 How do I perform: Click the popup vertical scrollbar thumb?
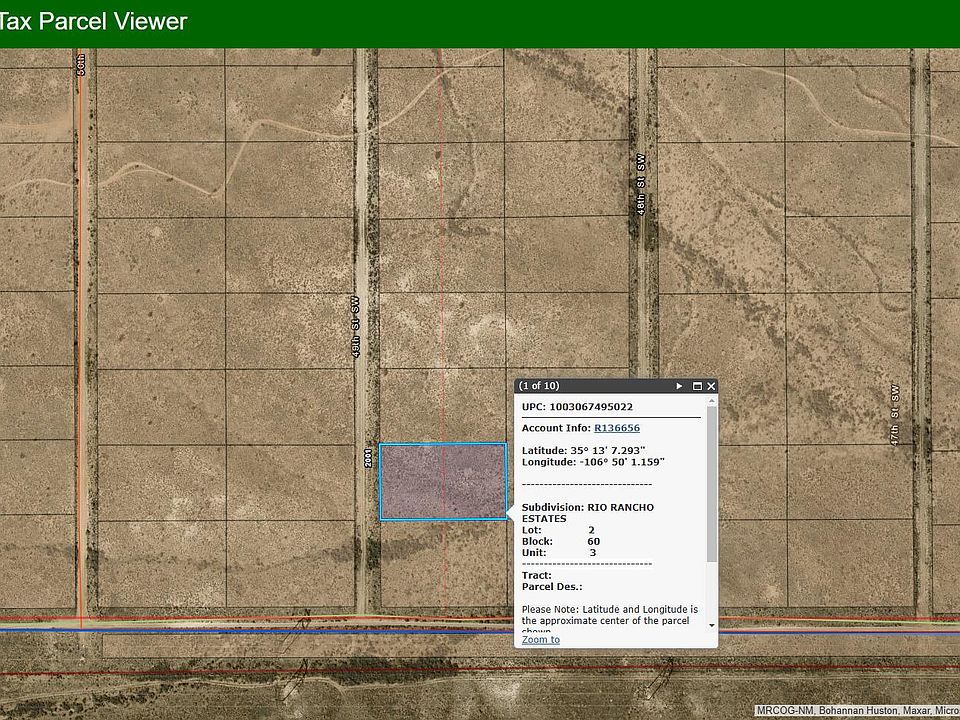pos(712,485)
